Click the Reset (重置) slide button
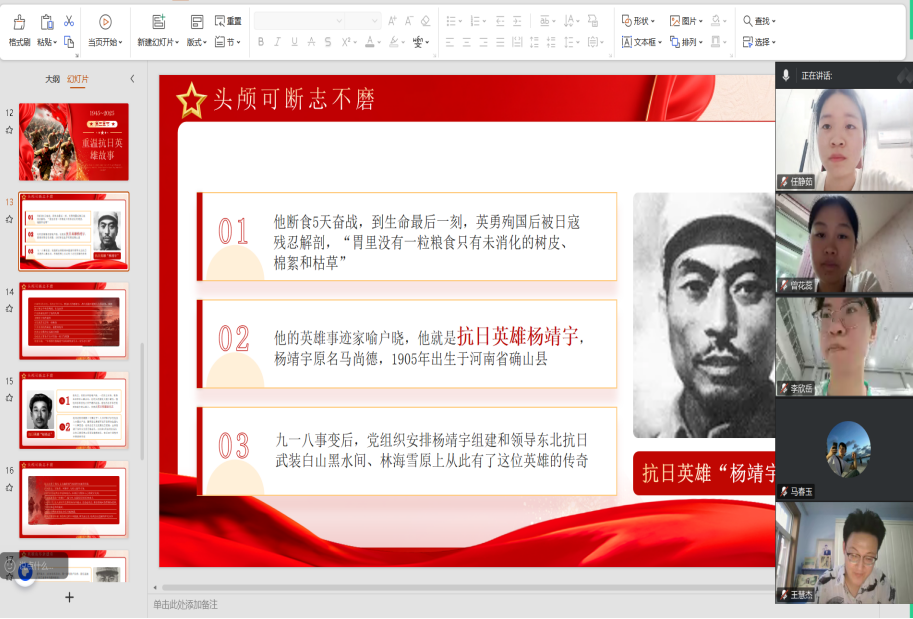The height and width of the screenshot is (619, 913). point(229,21)
